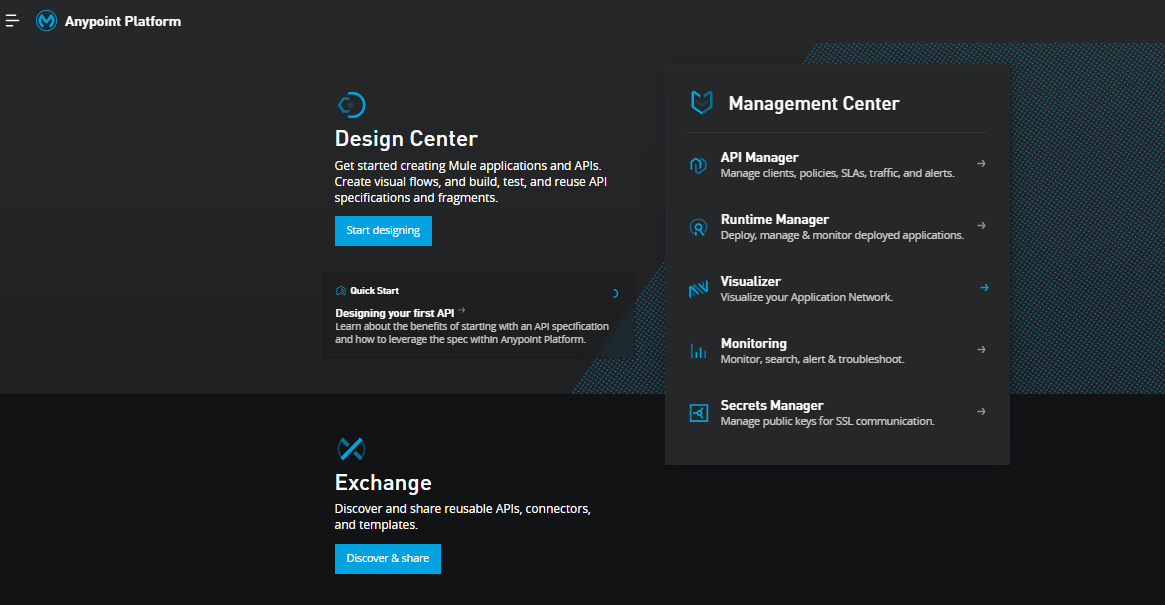Viewport: 1165px width, 605px height.
Task: Click the Management Center shield icon
Action: [702, 103]
